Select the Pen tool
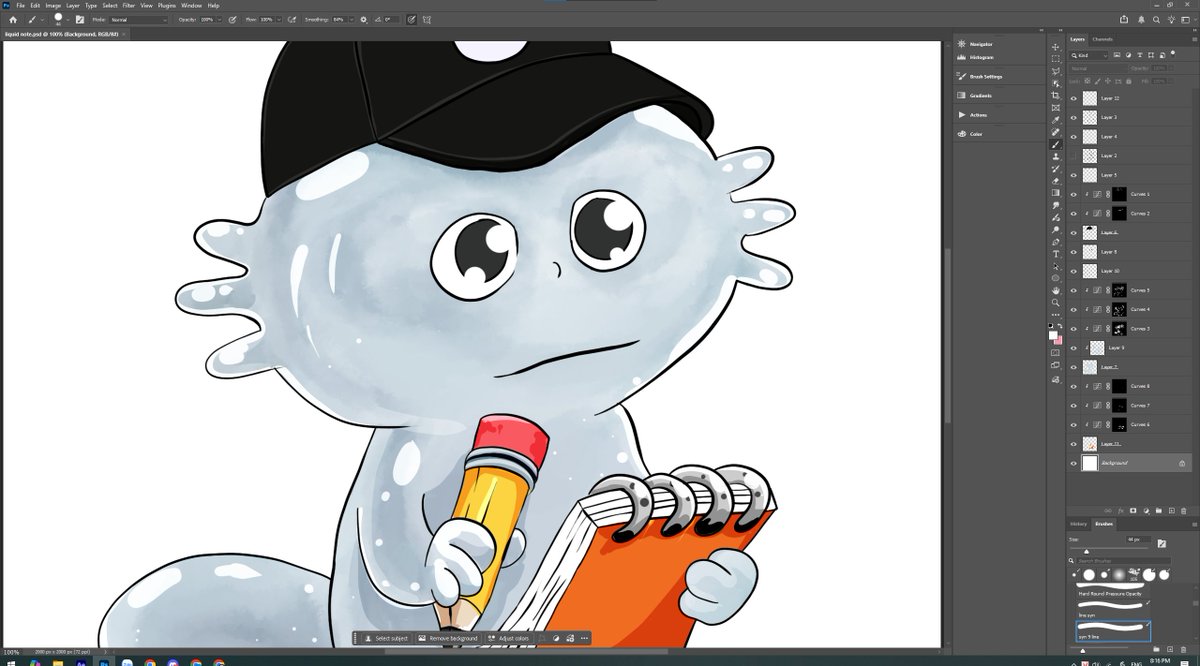Screen dimensions: 1200x666 pos(1055,240)
